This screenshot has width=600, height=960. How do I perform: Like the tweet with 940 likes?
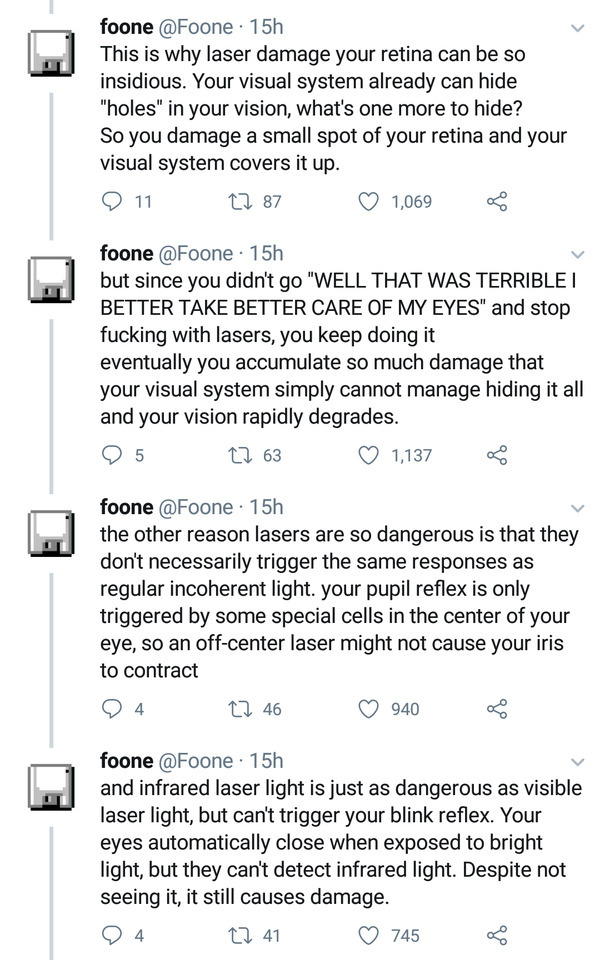pos(371,709)
